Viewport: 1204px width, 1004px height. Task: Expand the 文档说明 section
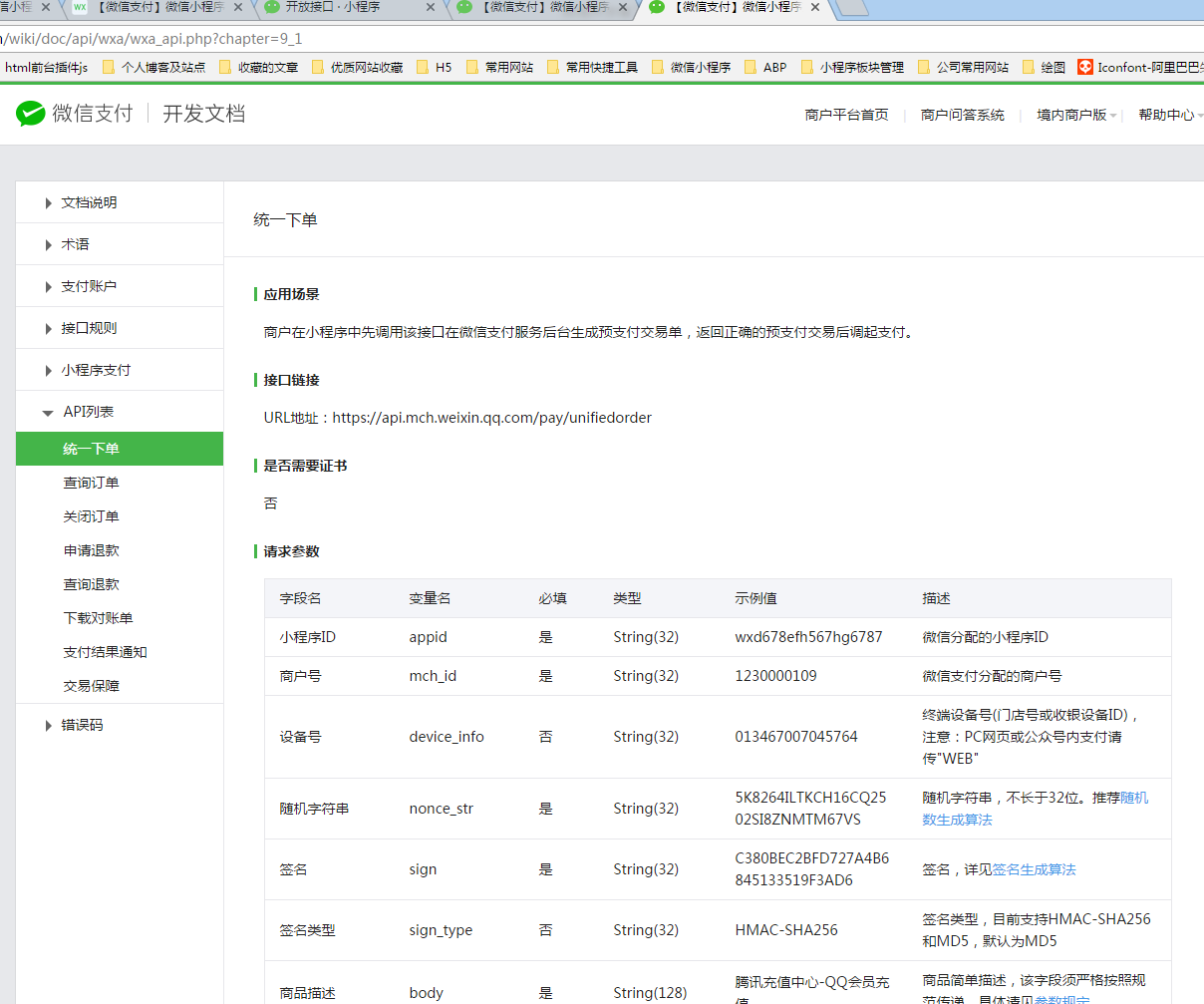[120, 202]
